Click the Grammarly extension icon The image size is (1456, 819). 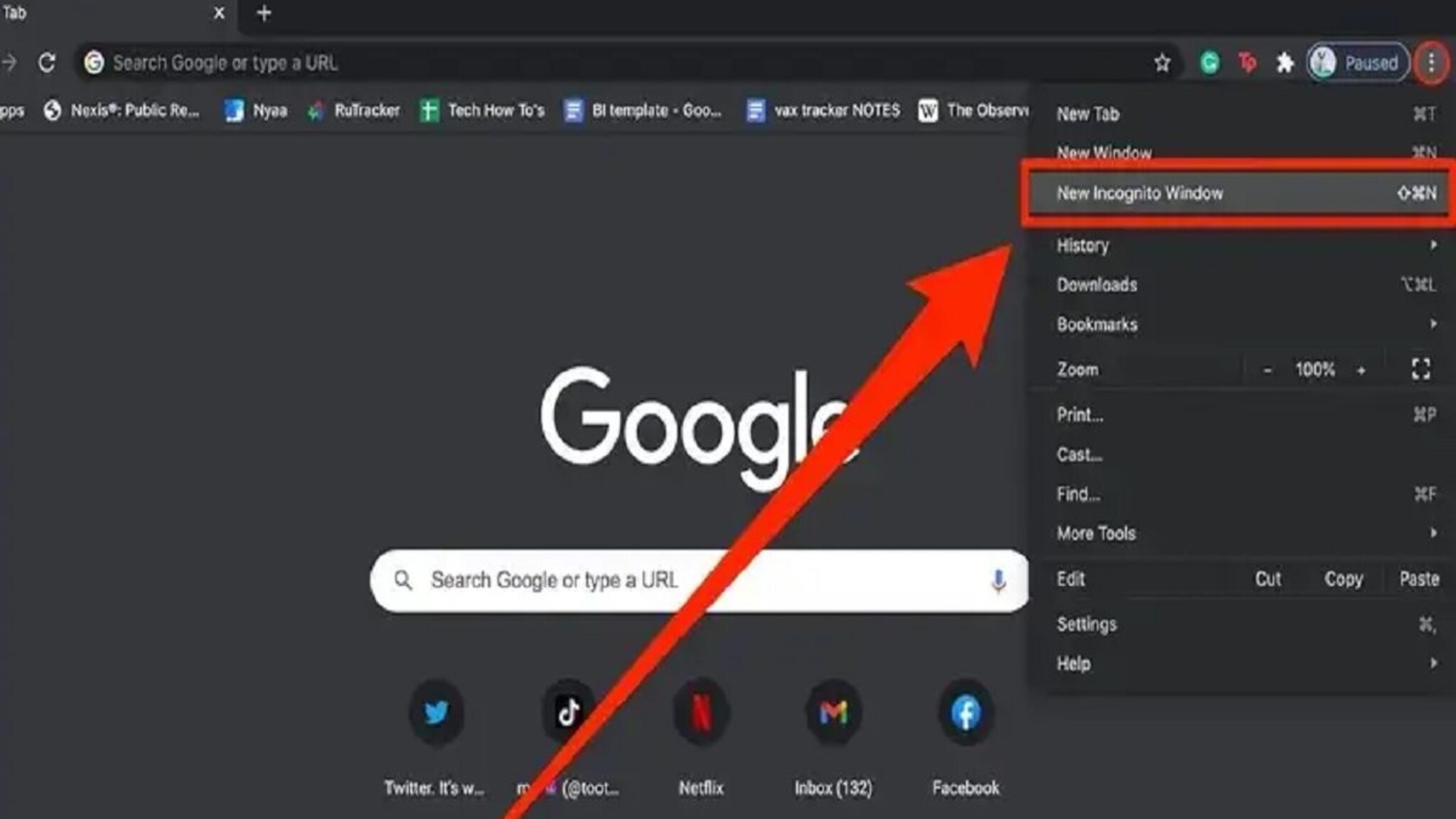[x=1209, y=63]
